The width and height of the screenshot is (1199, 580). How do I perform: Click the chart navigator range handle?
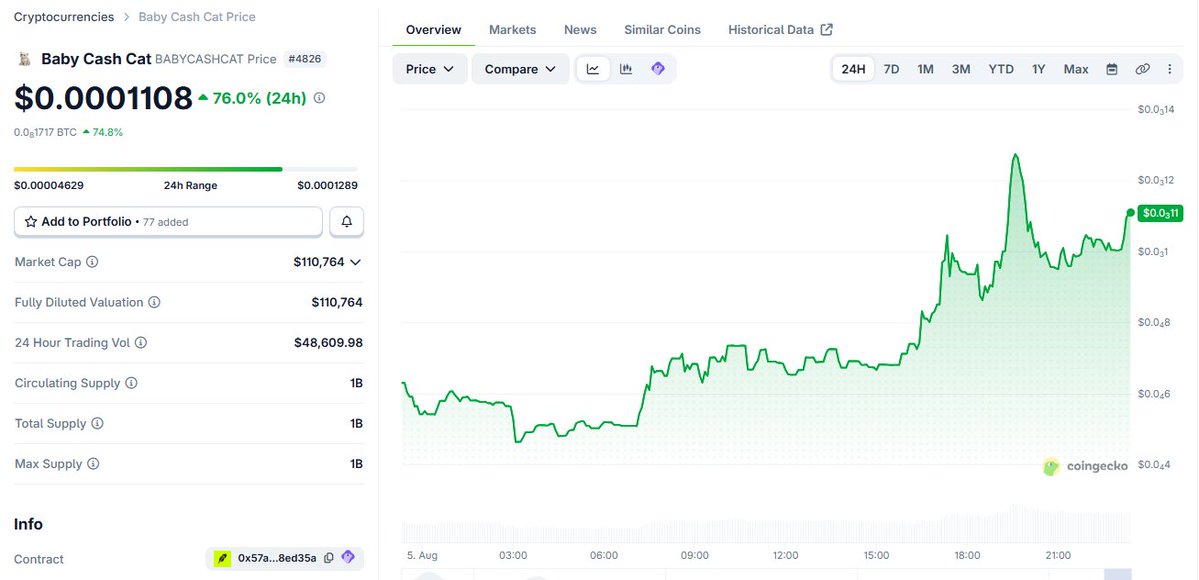(x=1118, y=574)
